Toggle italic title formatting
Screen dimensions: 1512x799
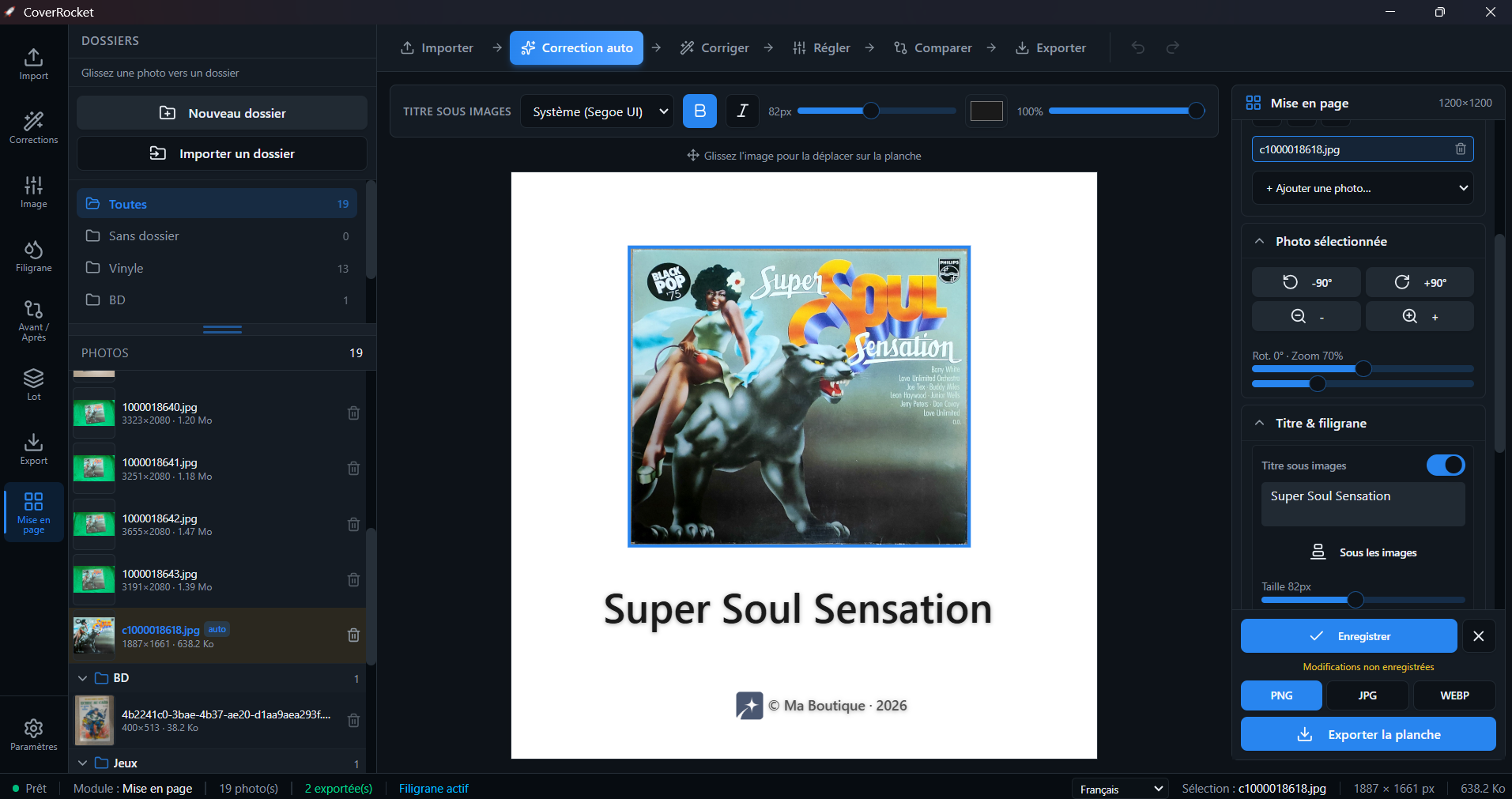[742, 111]
